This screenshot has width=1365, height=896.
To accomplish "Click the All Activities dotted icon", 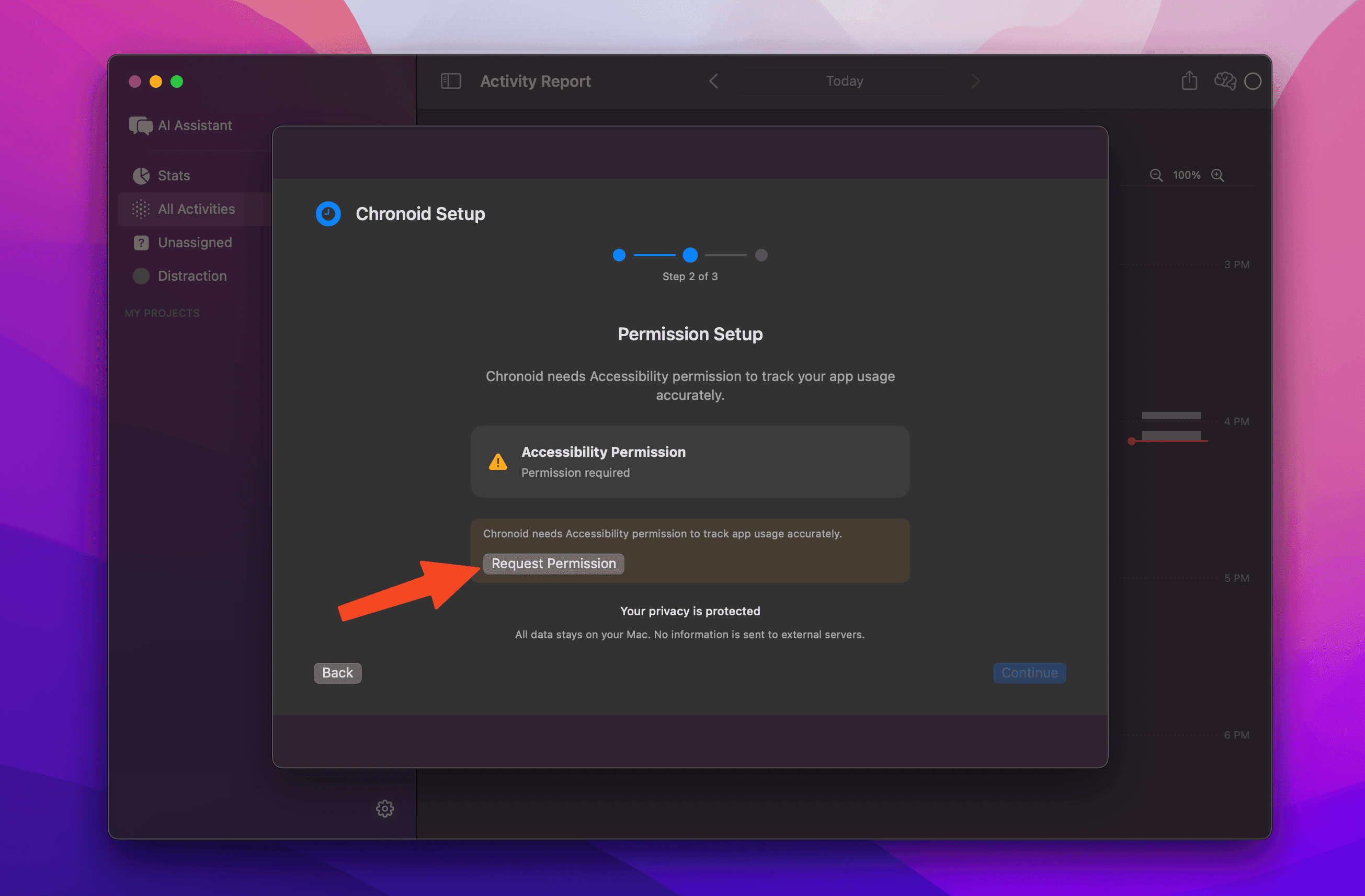I will pos(141,209).
